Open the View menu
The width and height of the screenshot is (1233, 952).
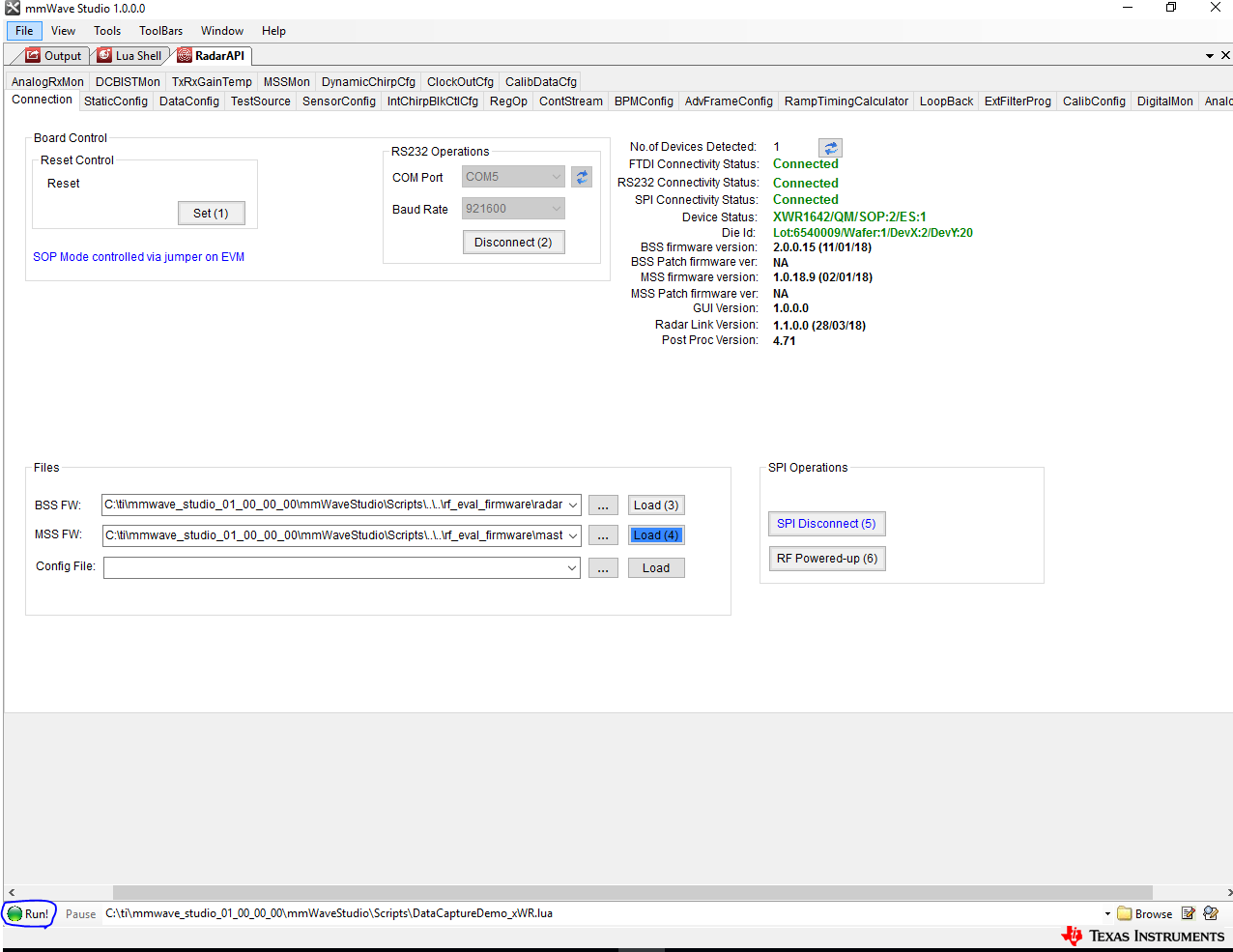click(63, 31)
